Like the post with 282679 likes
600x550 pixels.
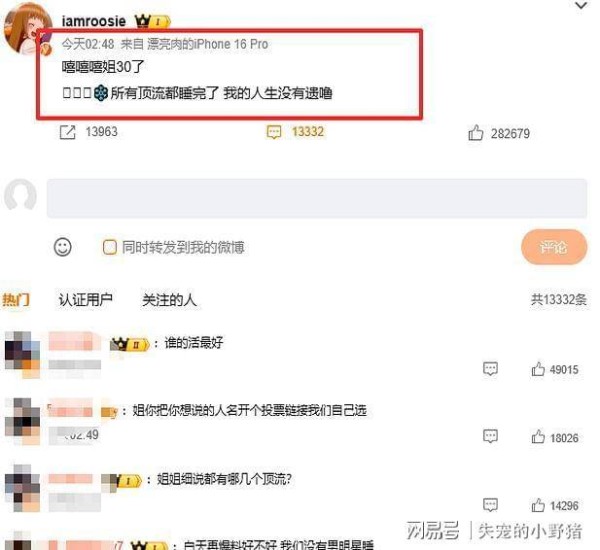[475, 133]
